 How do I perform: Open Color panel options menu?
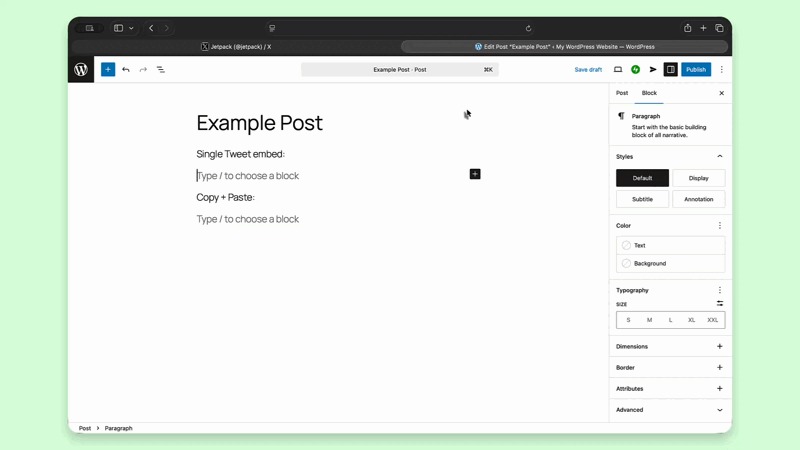[x=720, y=226]
